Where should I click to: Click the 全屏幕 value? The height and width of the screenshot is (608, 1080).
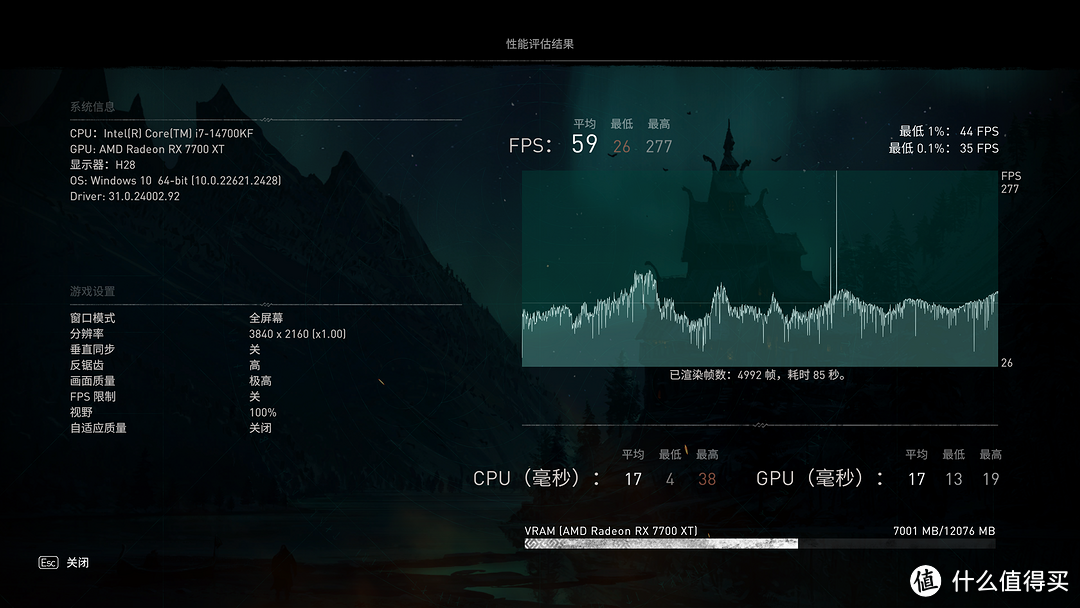click(x=266, y=318)
